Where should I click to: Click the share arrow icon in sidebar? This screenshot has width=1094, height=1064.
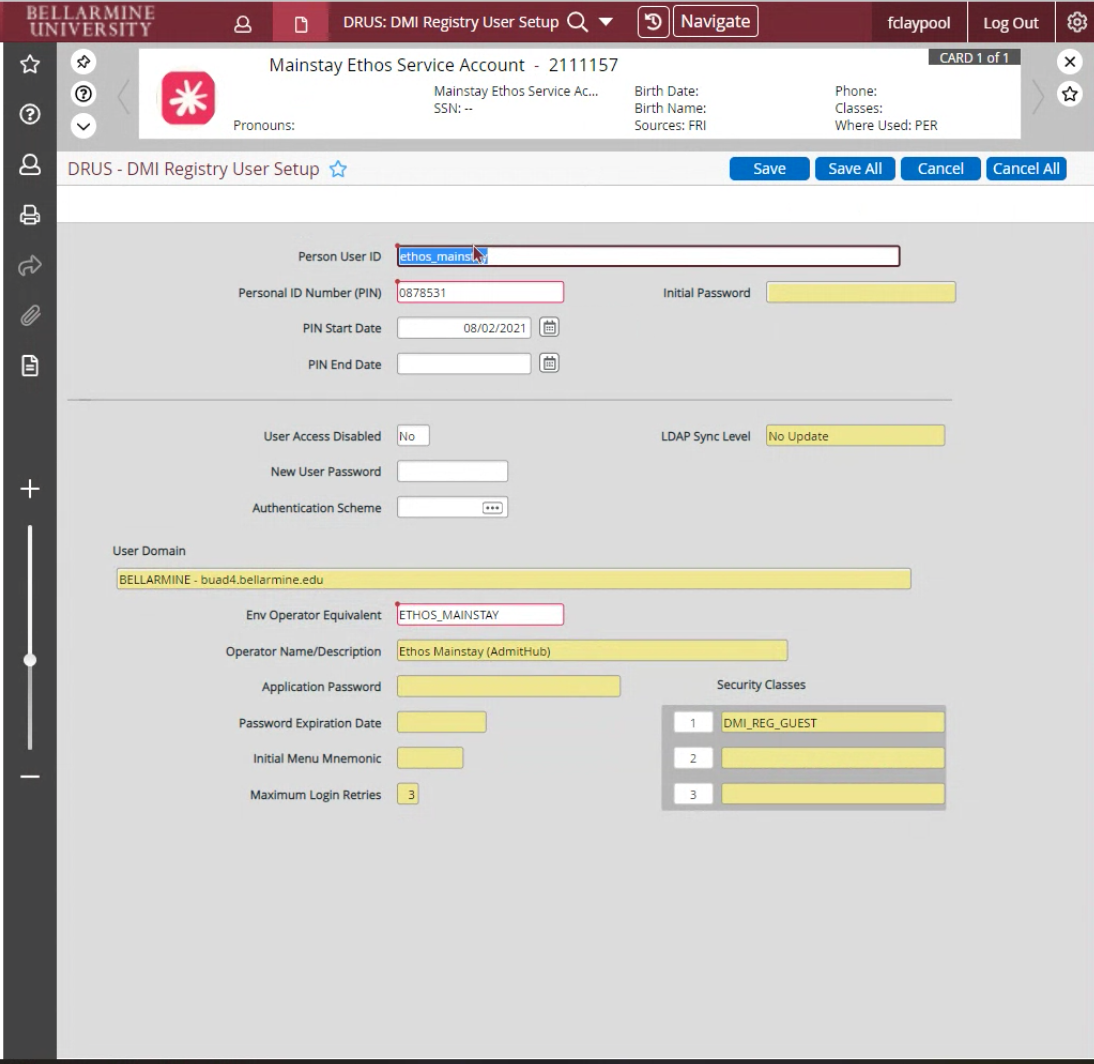coord(29,266)
